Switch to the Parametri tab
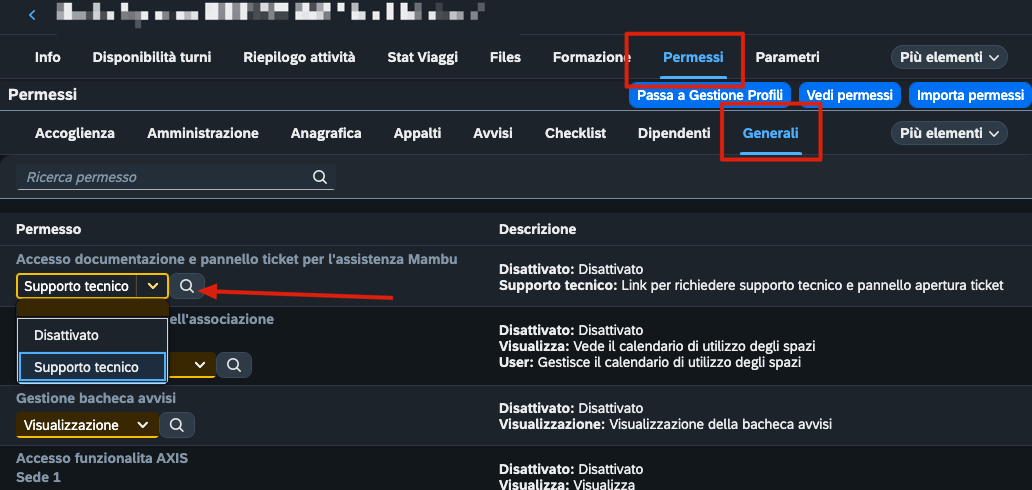 coord(787,57)
